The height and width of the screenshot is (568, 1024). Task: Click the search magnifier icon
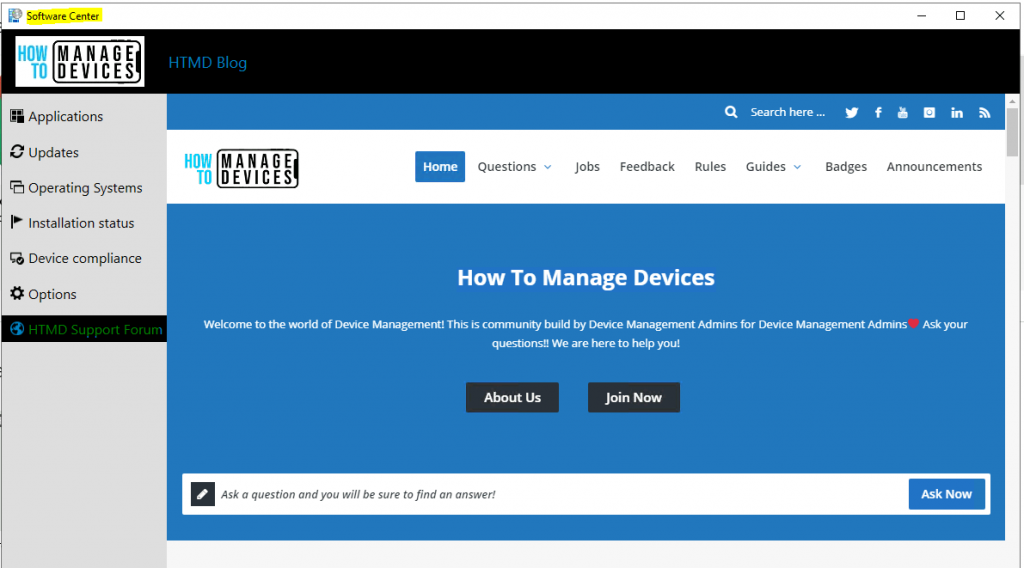[x=731, y=112]
